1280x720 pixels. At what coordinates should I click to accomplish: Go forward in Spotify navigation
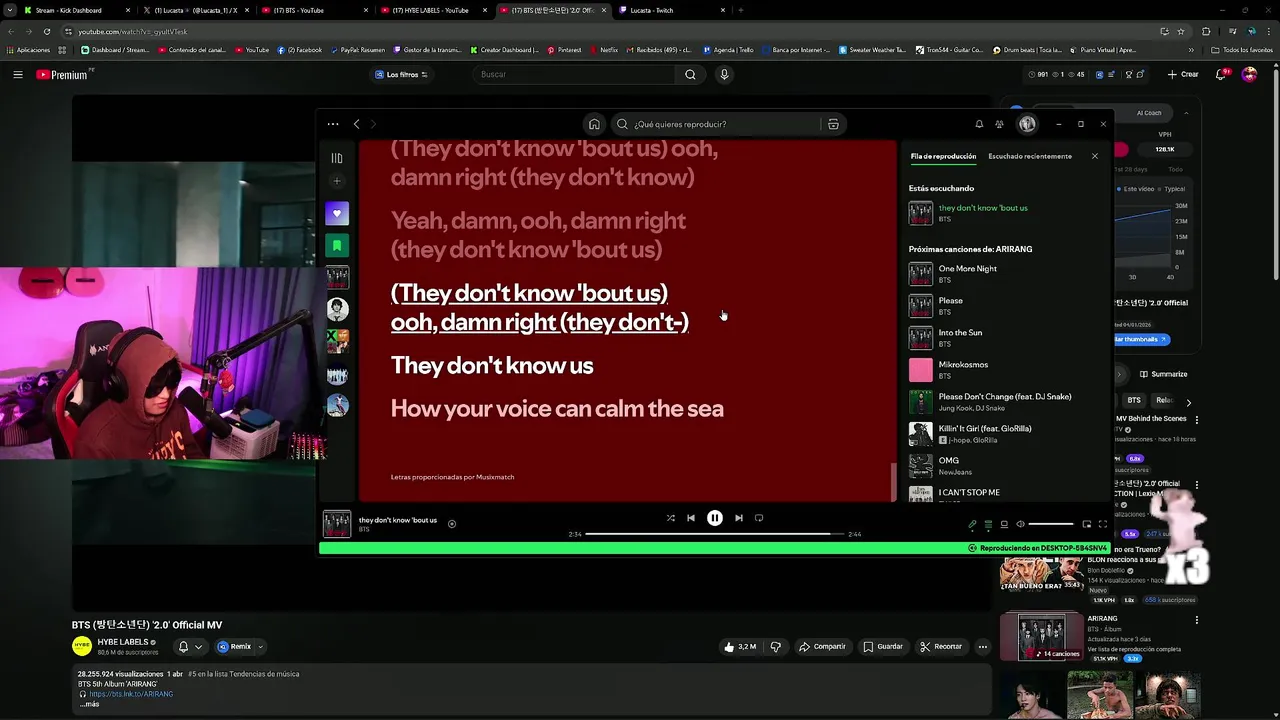coord(373,124)
